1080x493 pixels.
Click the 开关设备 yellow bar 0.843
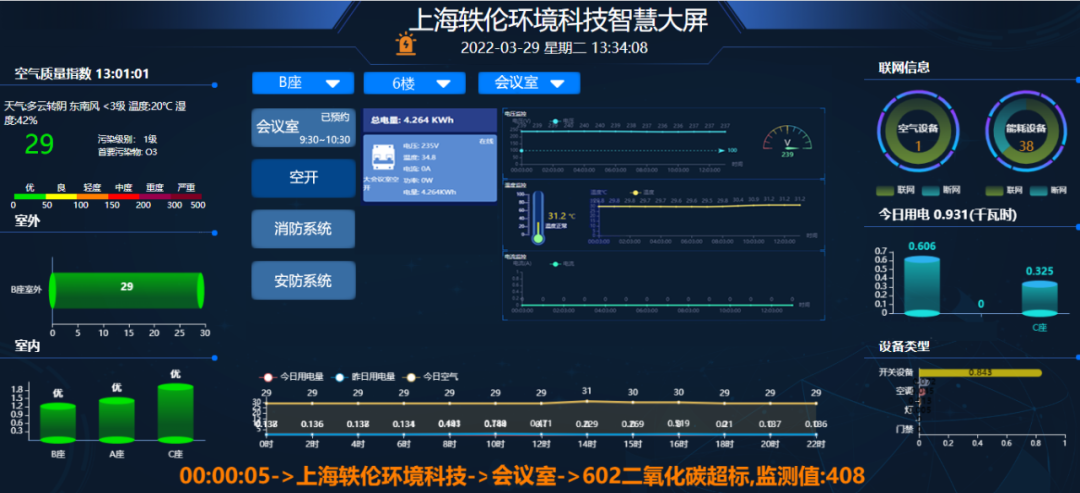click(979, 373)
